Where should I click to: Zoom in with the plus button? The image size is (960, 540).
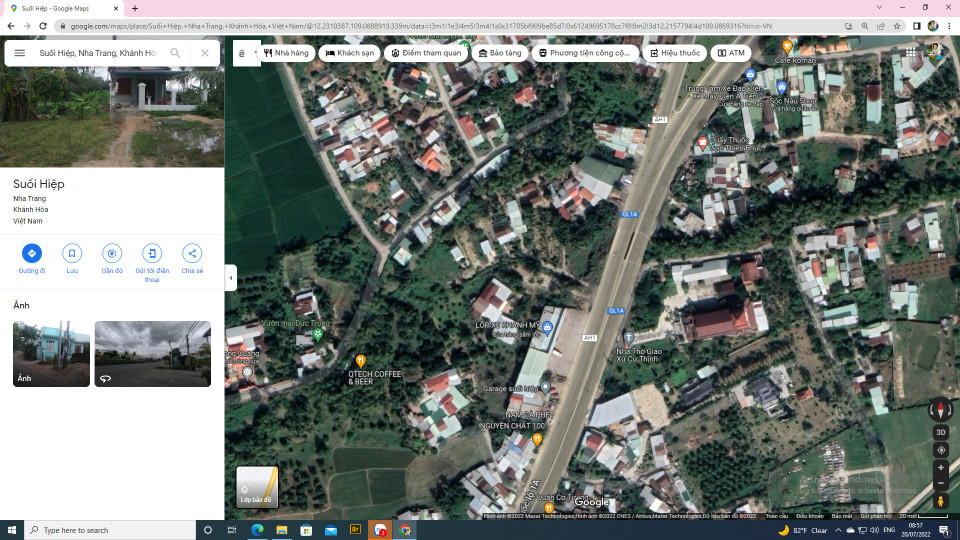click(941, 468)
